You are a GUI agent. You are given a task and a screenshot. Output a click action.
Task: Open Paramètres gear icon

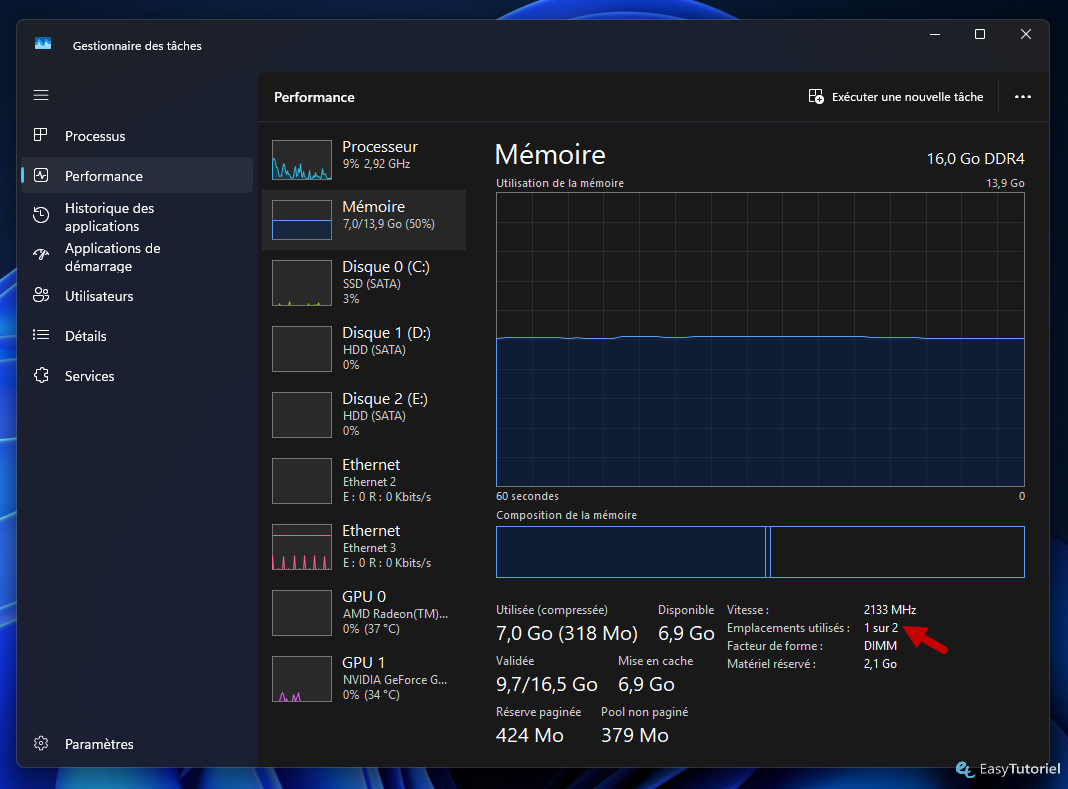click(x=41, y=743)
